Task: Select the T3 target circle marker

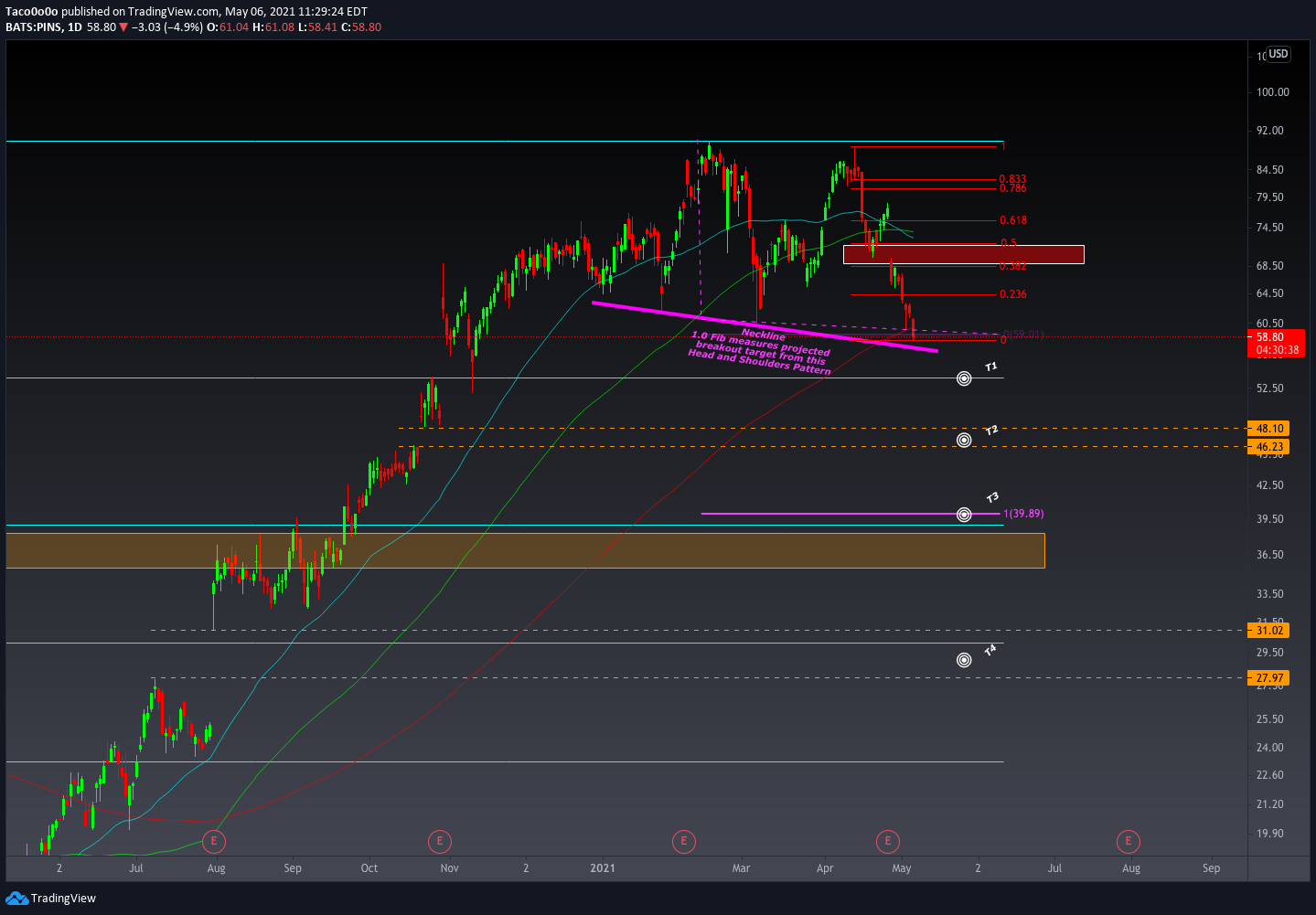Action: (x=964, y=515)
